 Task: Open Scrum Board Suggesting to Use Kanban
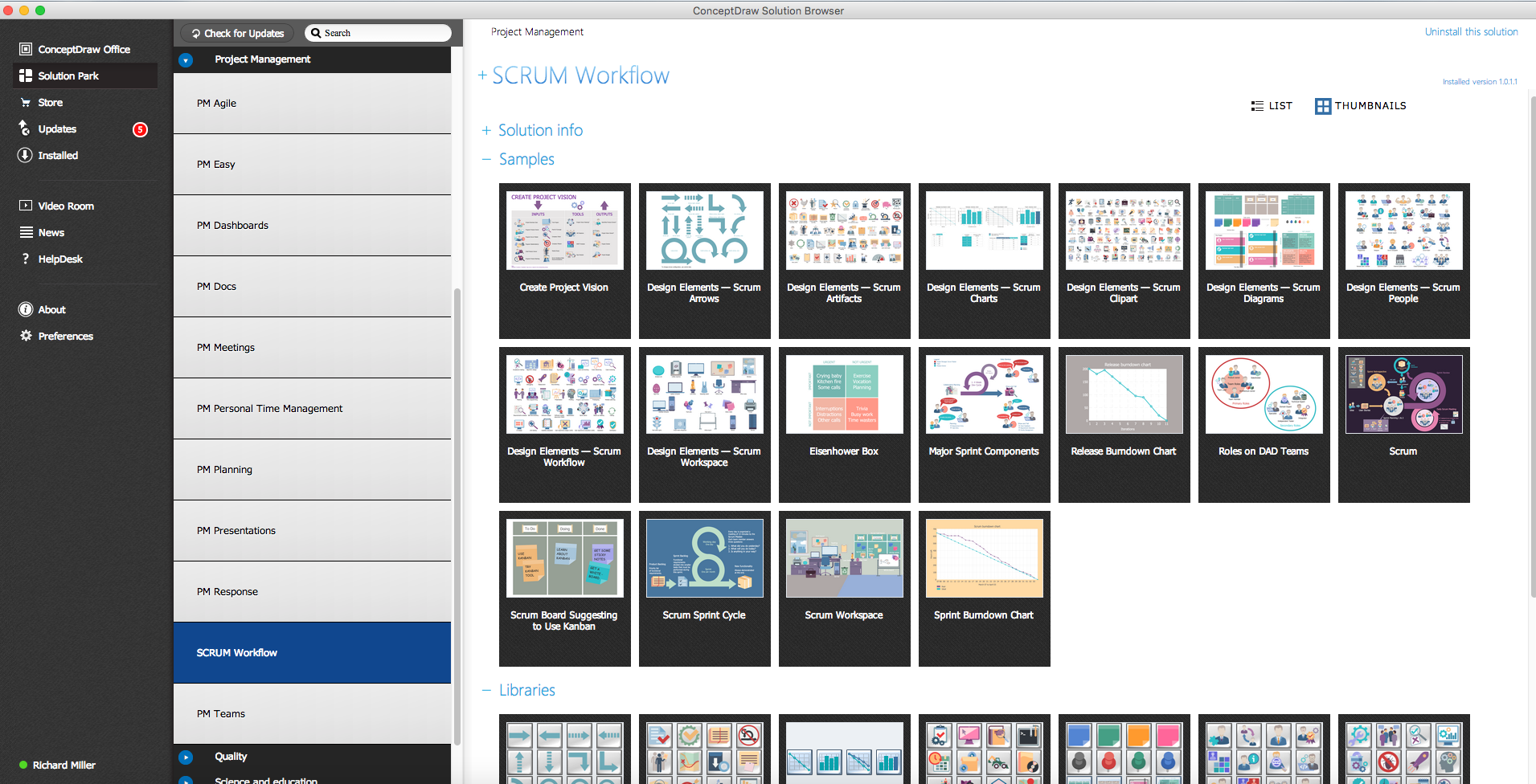click(x=564, y=588)
